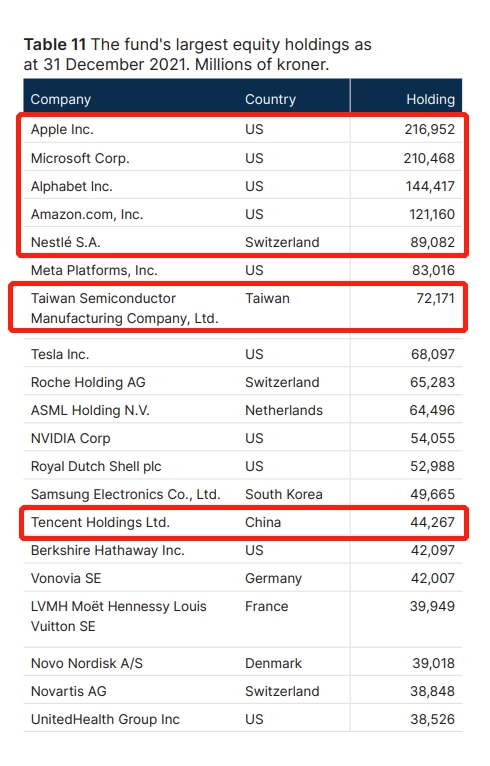Click the Amazon.com, Inc. entry
This screenshot has height=766, width=490.
pos(87,214)
